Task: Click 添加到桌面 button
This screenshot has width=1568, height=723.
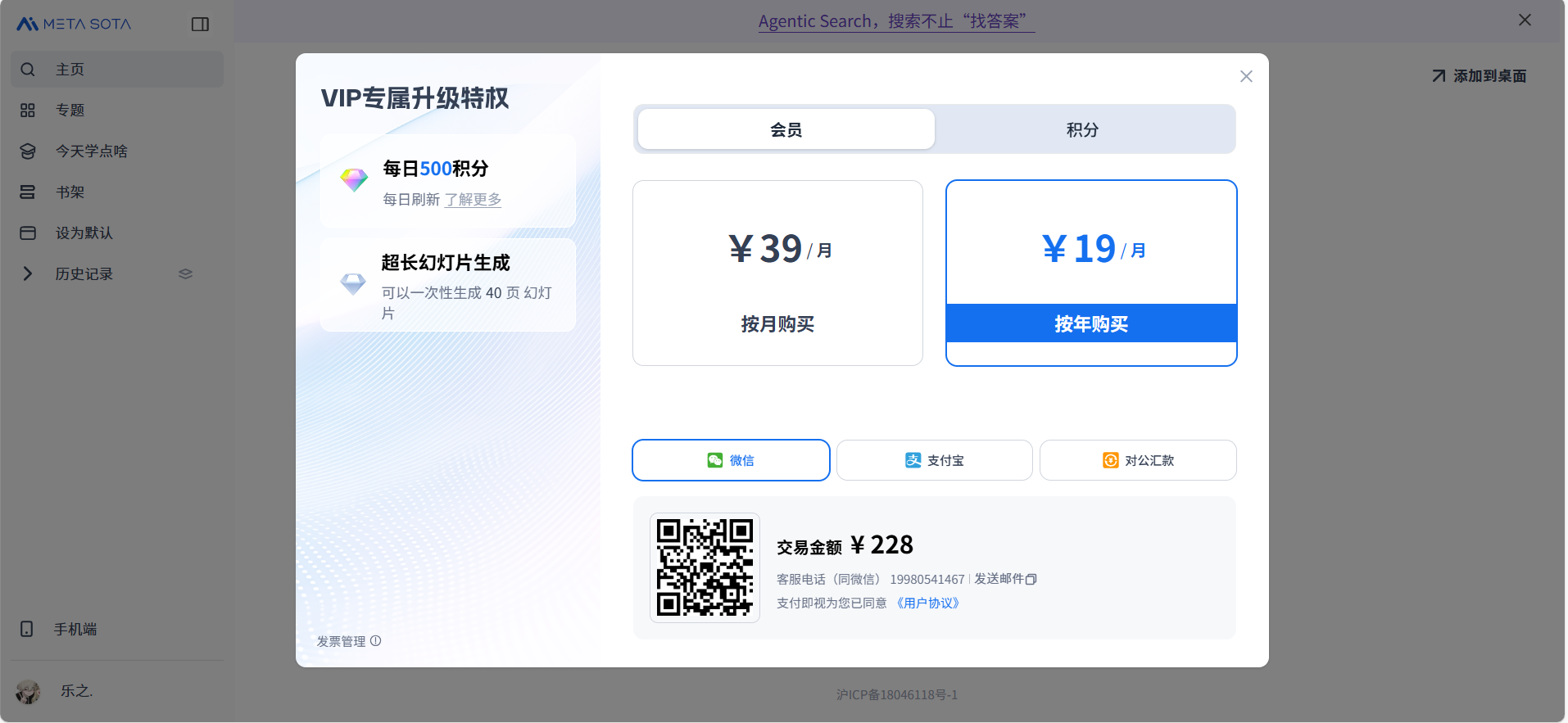Action: coord(1479,76)
